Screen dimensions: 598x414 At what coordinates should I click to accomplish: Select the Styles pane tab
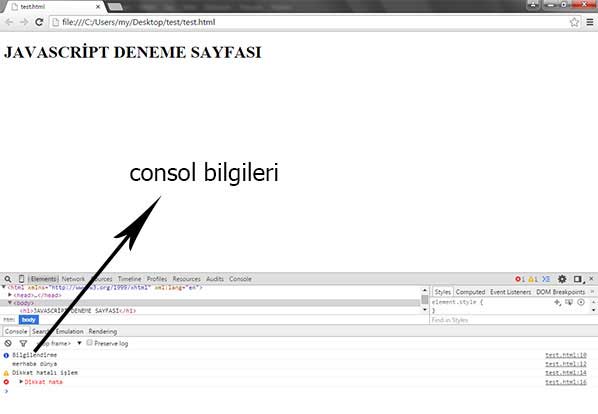click(x=442, y=292)
